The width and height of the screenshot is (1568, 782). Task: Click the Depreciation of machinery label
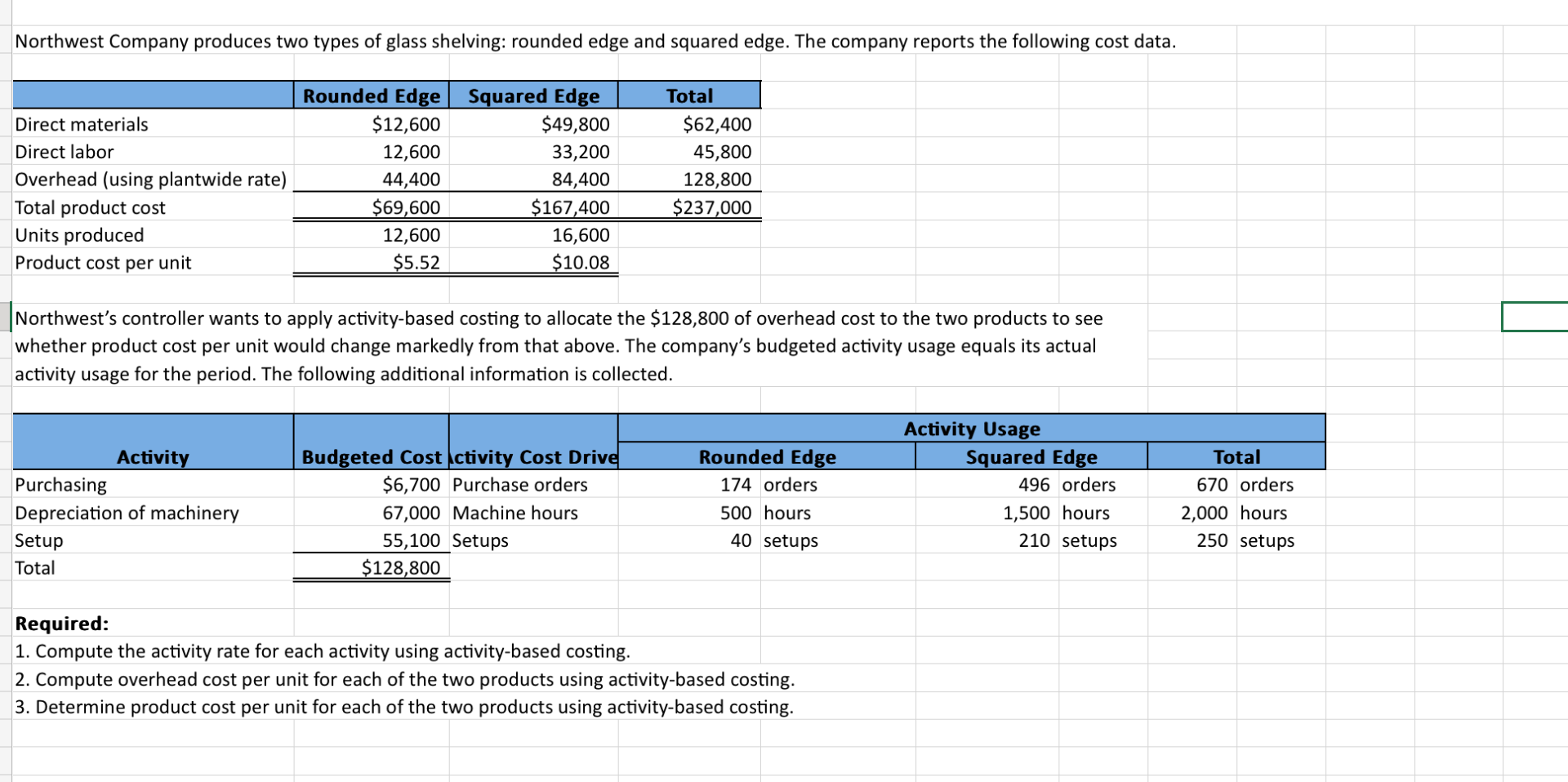point(127,513)
